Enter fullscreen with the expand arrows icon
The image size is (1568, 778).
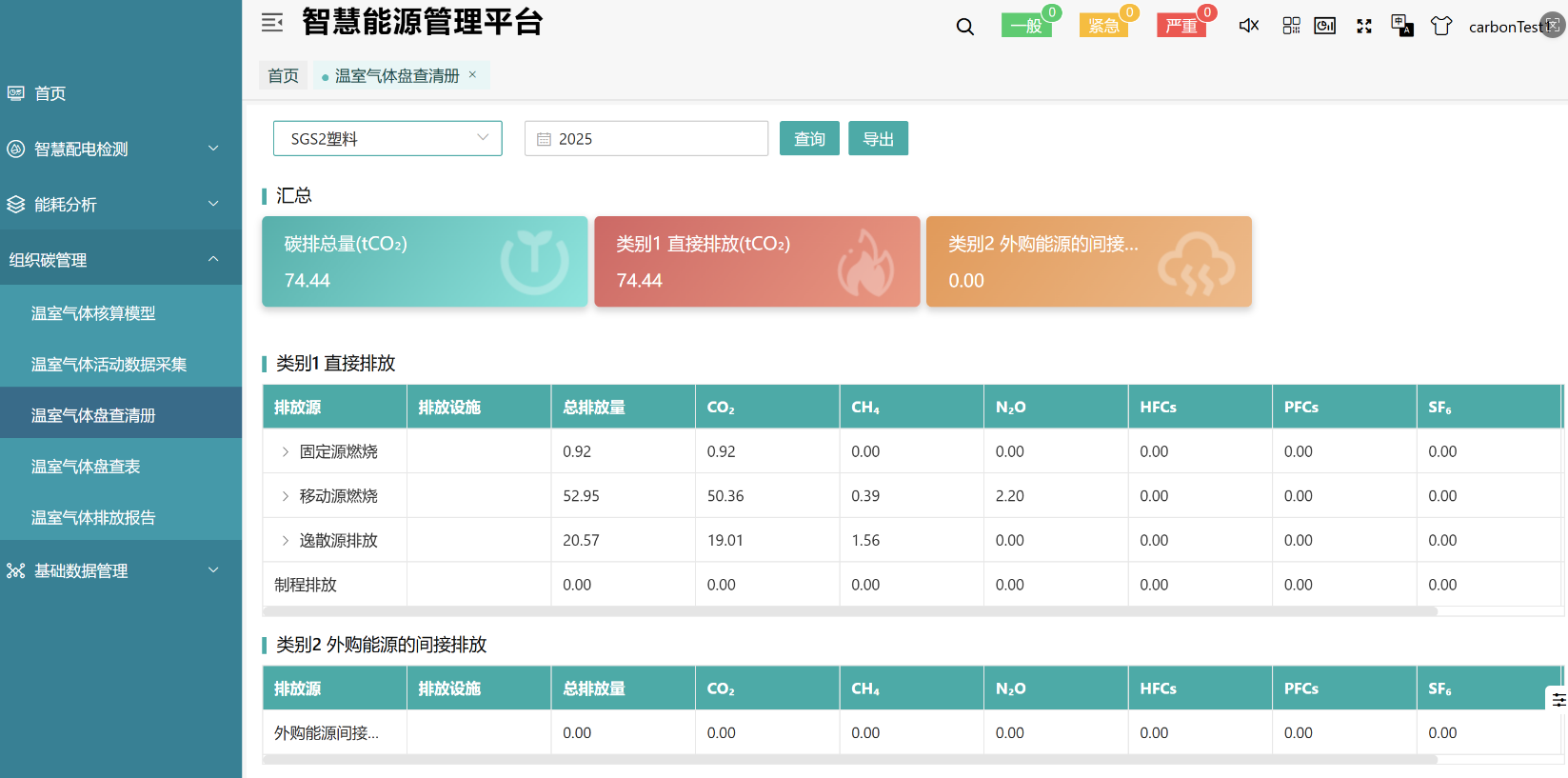coord(1364,27)
